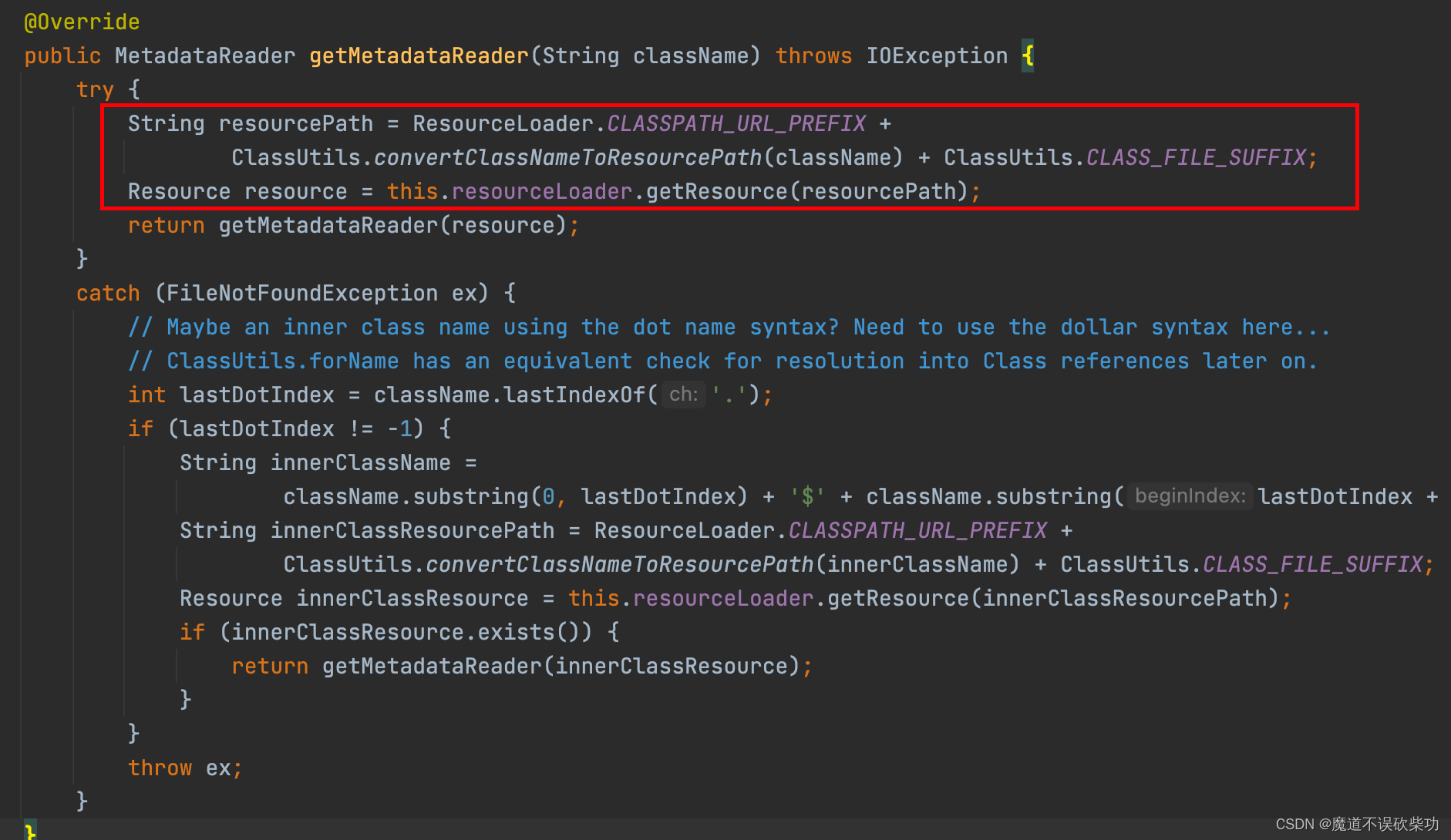Click getResource(innerClassResourcePath) call

click(x=1053, y=598)
